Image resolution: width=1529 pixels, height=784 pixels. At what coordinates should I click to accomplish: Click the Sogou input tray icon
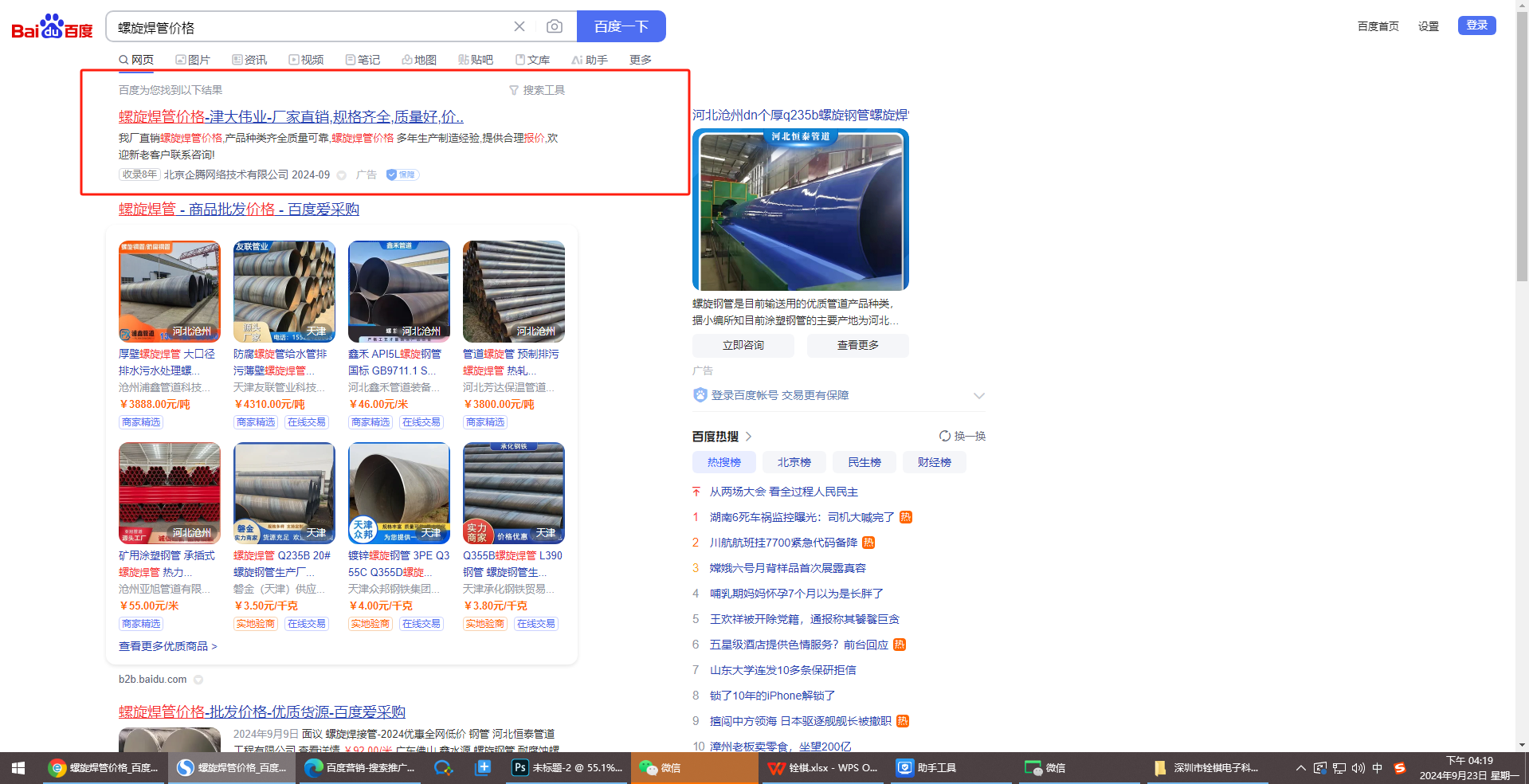click(1400, 768)
